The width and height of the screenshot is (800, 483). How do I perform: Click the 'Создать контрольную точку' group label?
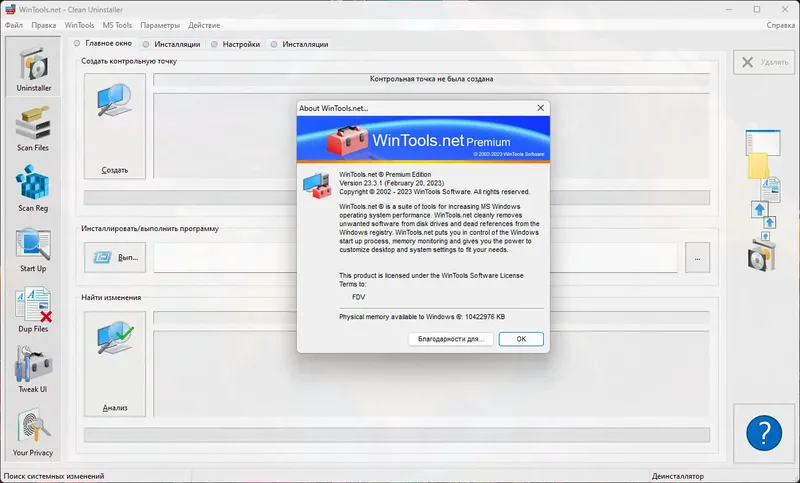tap(129, 61)
